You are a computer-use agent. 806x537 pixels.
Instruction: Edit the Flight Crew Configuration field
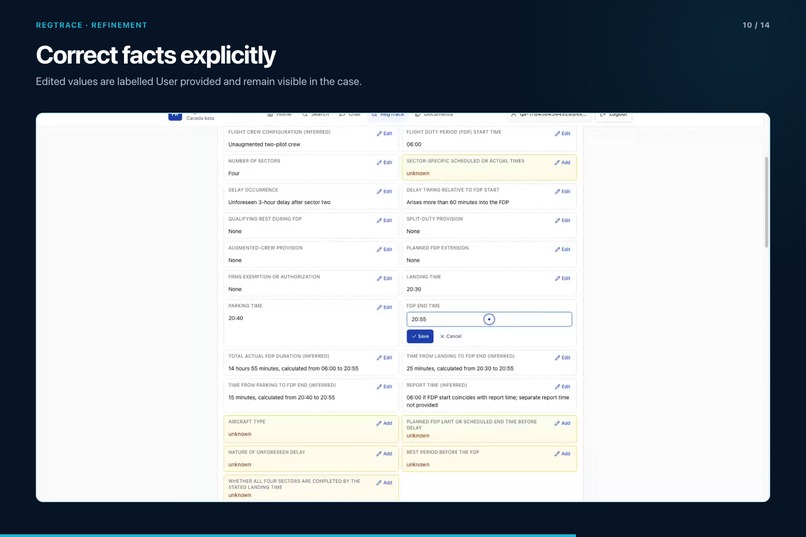point(384,134)
